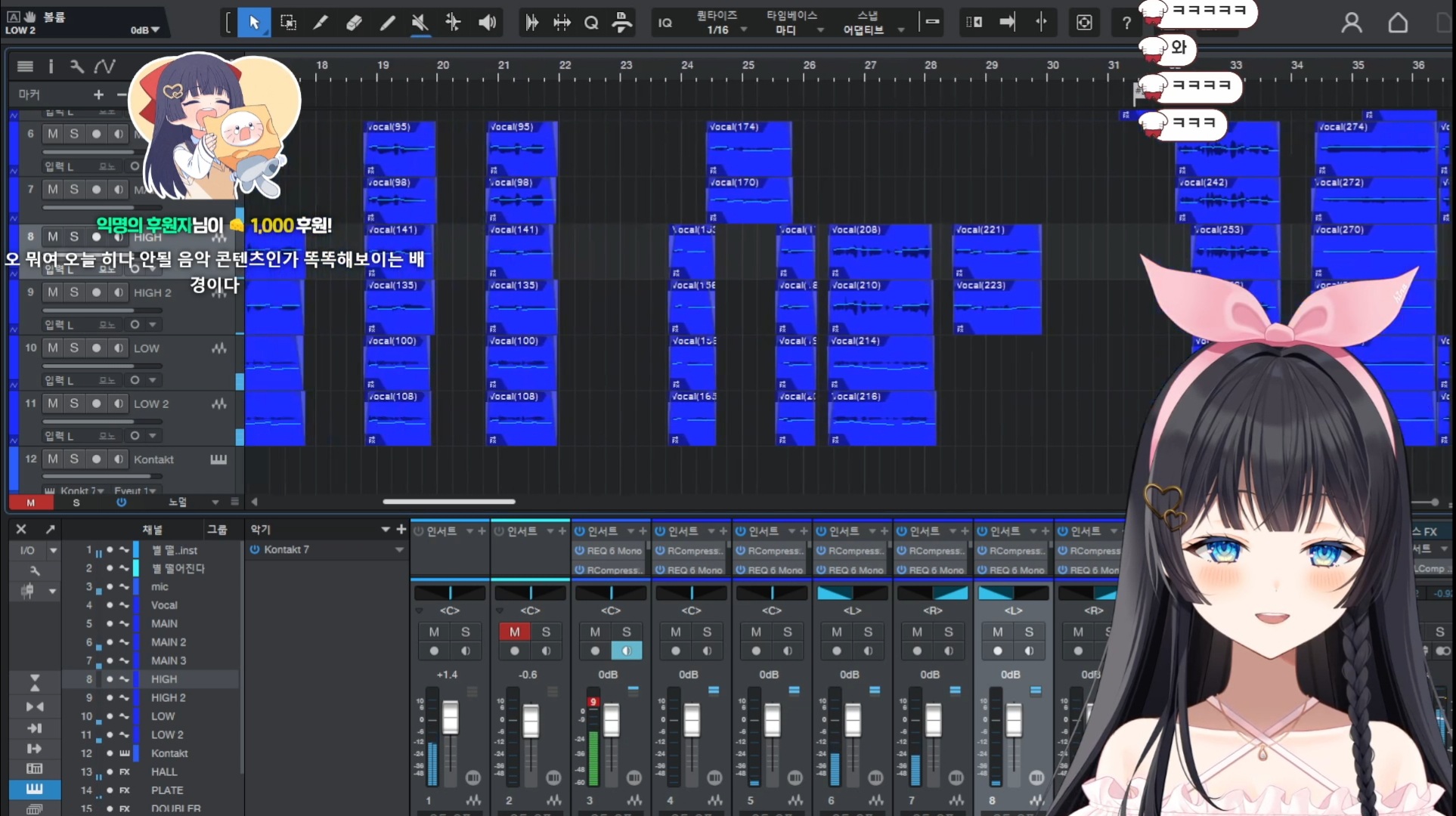The image size is (1456, 816).
Task: Add an instrument with the plus button
Action: (x=401, y=530)
